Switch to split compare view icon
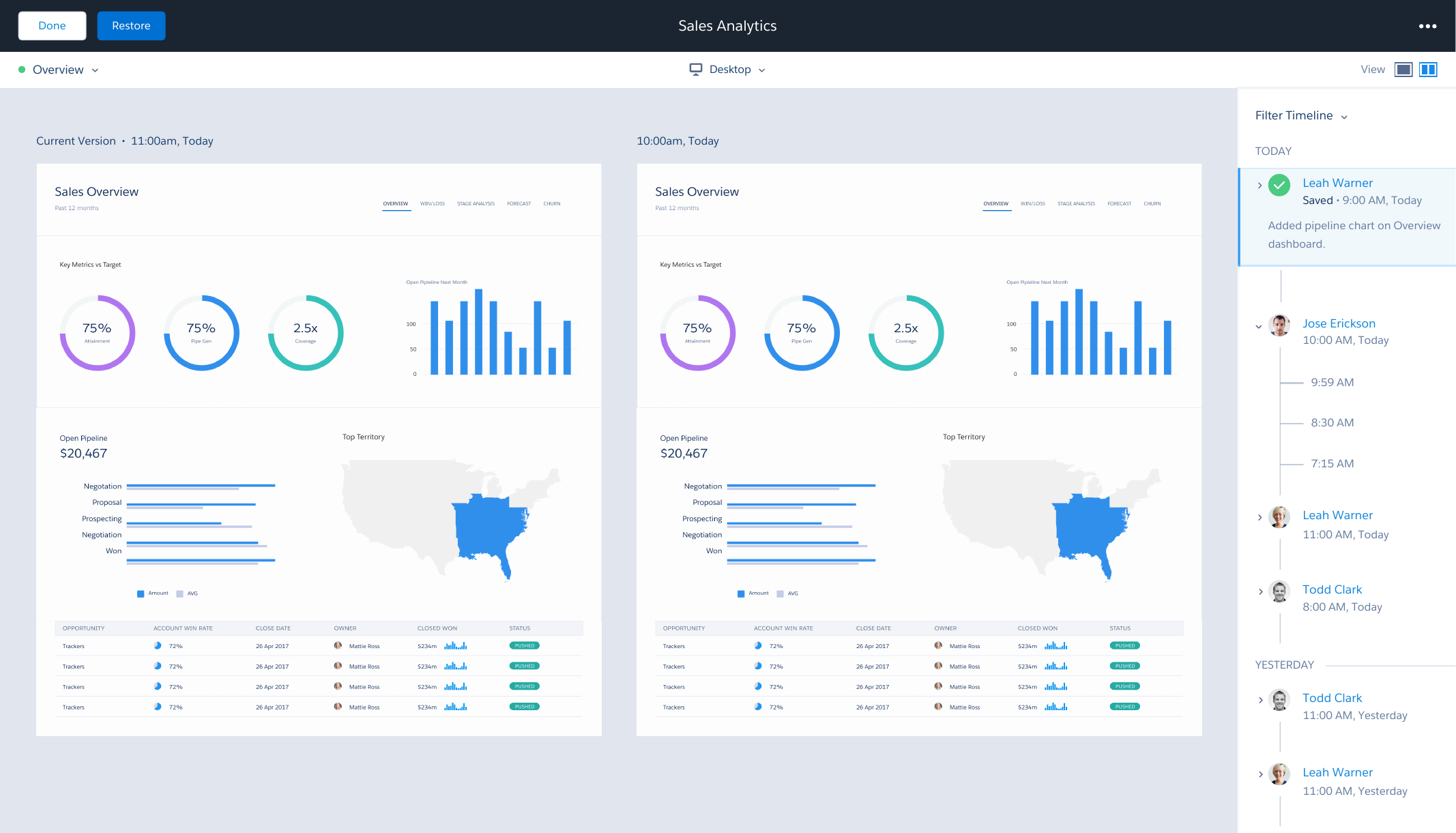The height and width of the screenshot is (833, 1456). 1428,70
